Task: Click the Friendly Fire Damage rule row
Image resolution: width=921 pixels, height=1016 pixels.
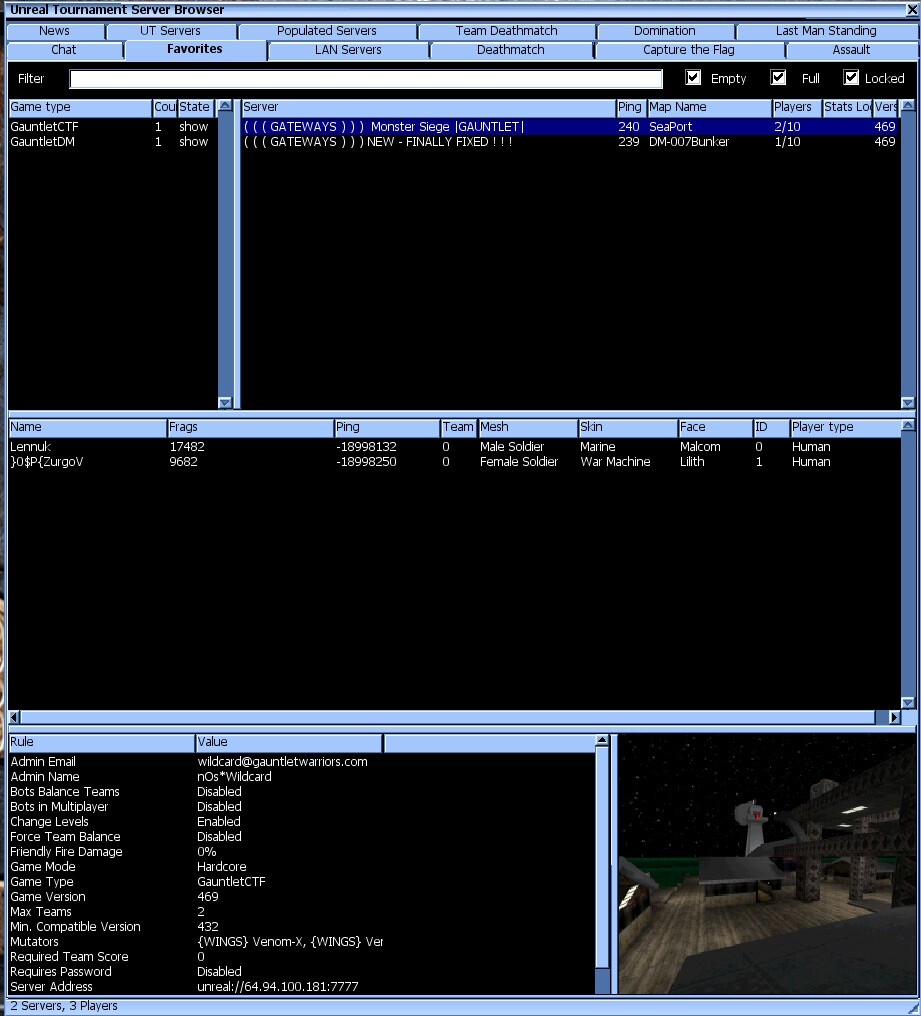Action: (302, 851)
